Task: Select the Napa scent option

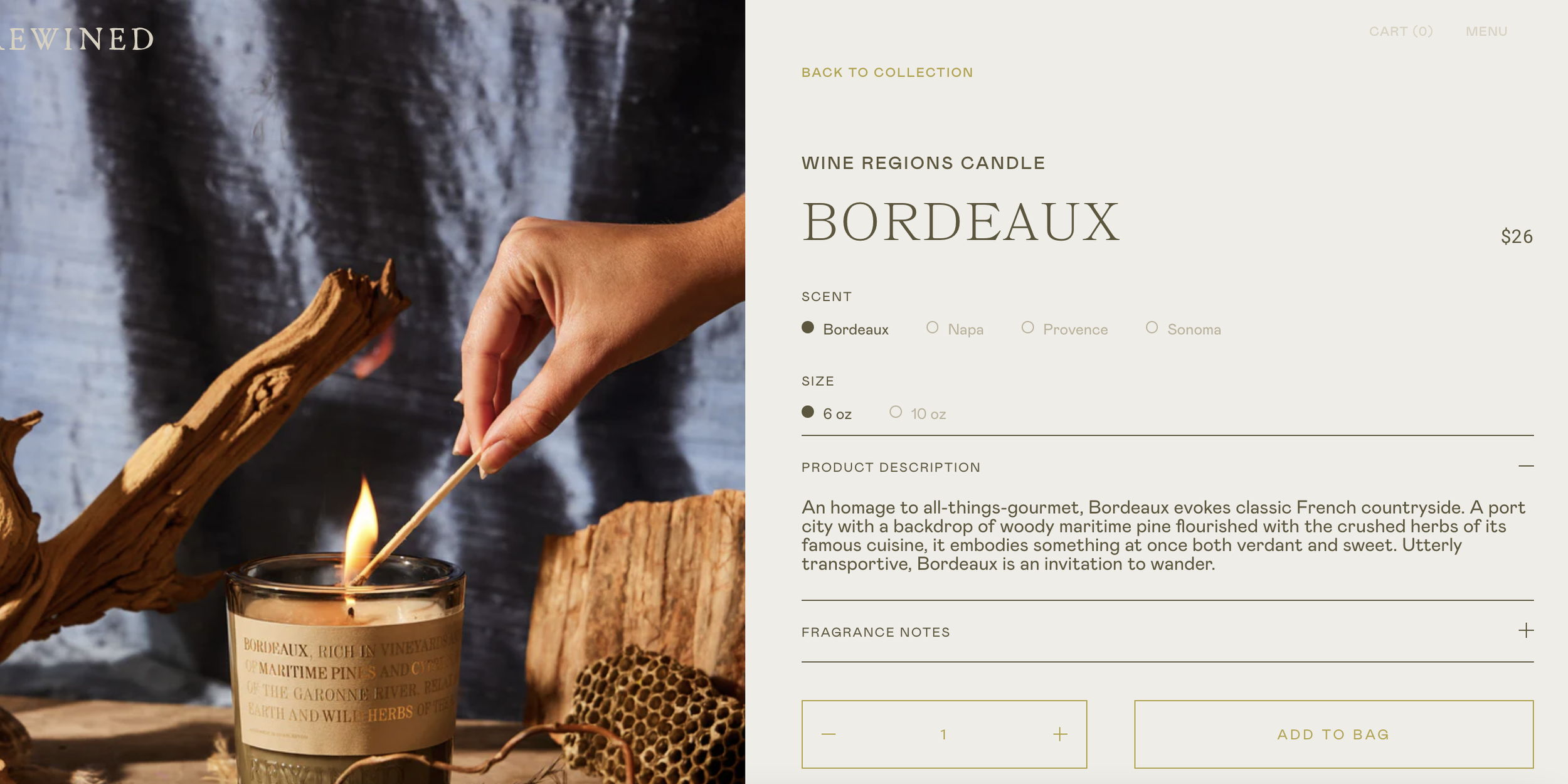Action: tap(955, 329)
